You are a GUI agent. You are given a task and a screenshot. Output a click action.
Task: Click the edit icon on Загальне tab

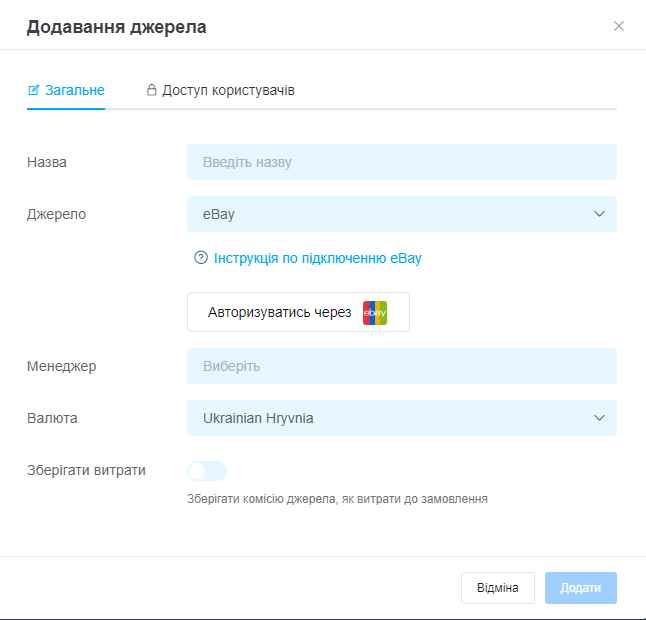(x=34, y=90)
